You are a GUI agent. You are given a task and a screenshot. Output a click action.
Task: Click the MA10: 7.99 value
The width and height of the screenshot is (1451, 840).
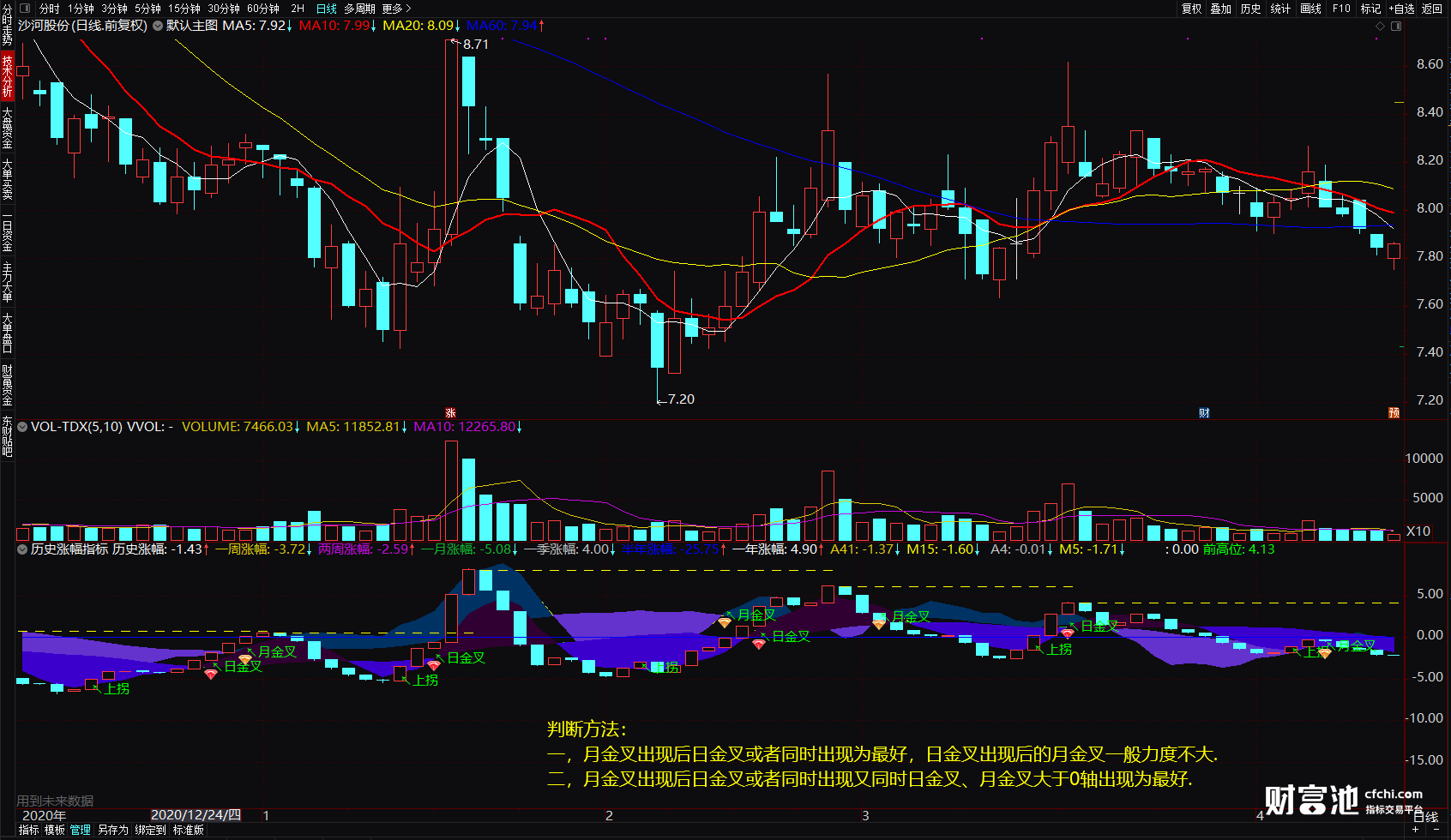coord(334,26)
